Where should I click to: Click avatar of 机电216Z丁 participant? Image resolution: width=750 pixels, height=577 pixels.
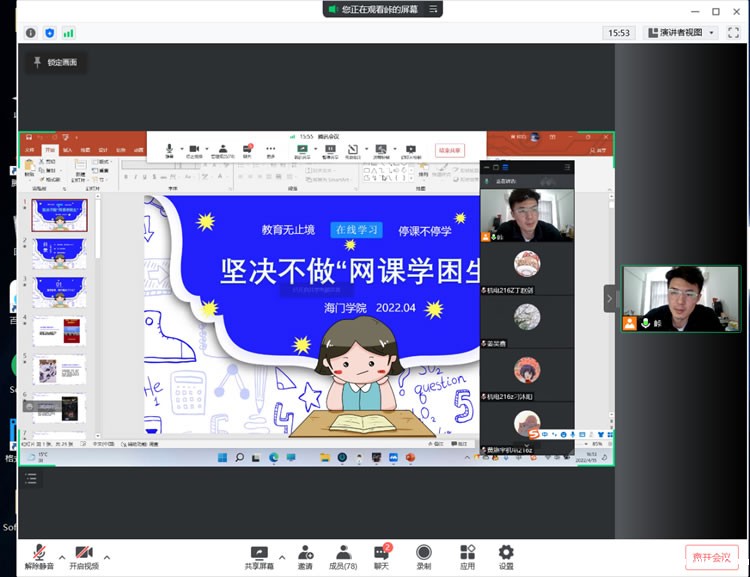(x=527, y=263)
